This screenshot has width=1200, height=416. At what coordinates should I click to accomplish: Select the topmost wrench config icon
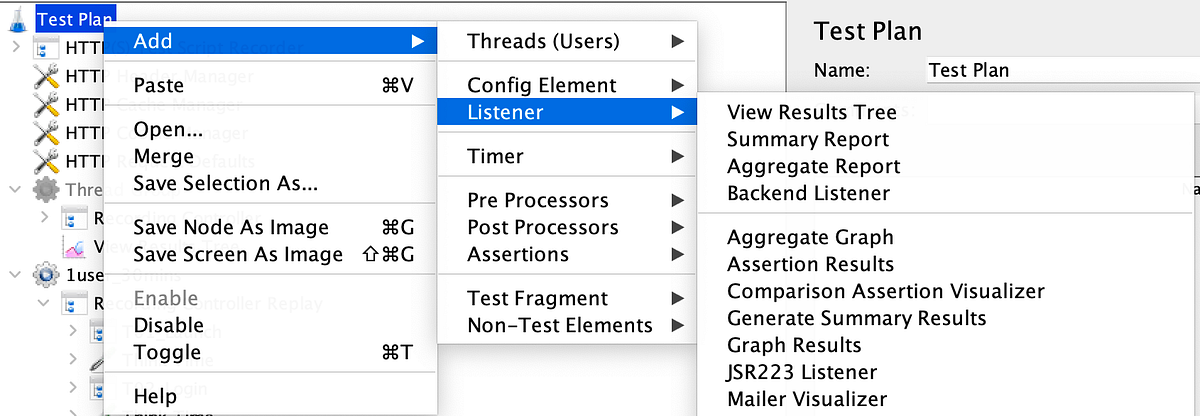point(46,76)
